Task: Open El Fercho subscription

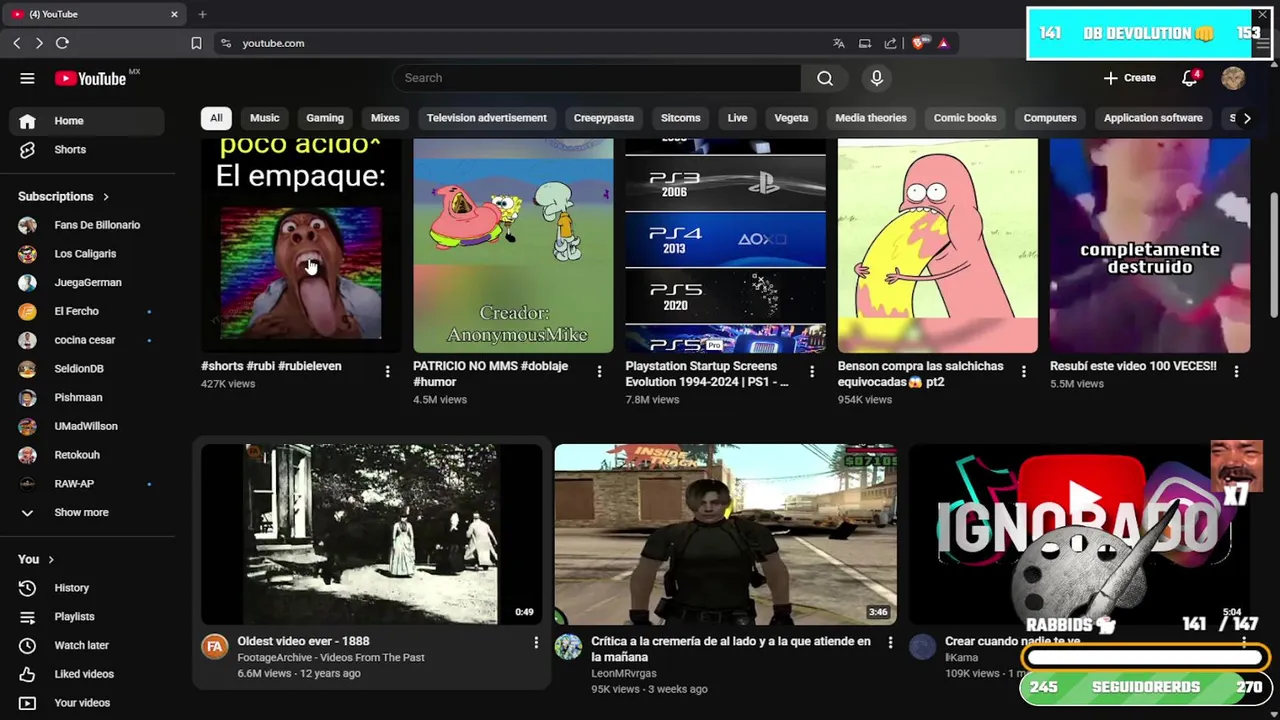Action: tap(87, 312)
